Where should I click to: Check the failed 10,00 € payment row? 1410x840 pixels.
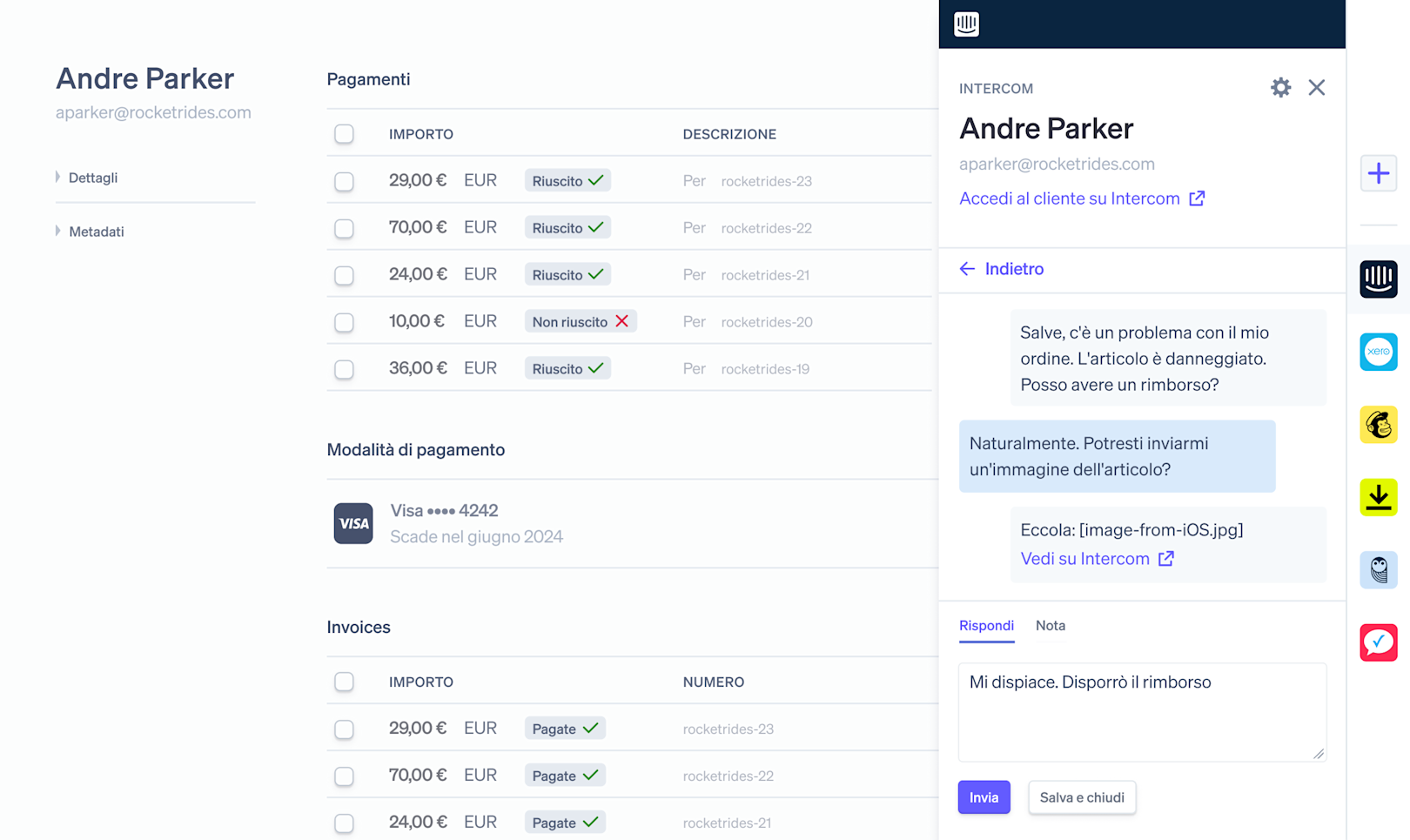[x=344, y=322]
